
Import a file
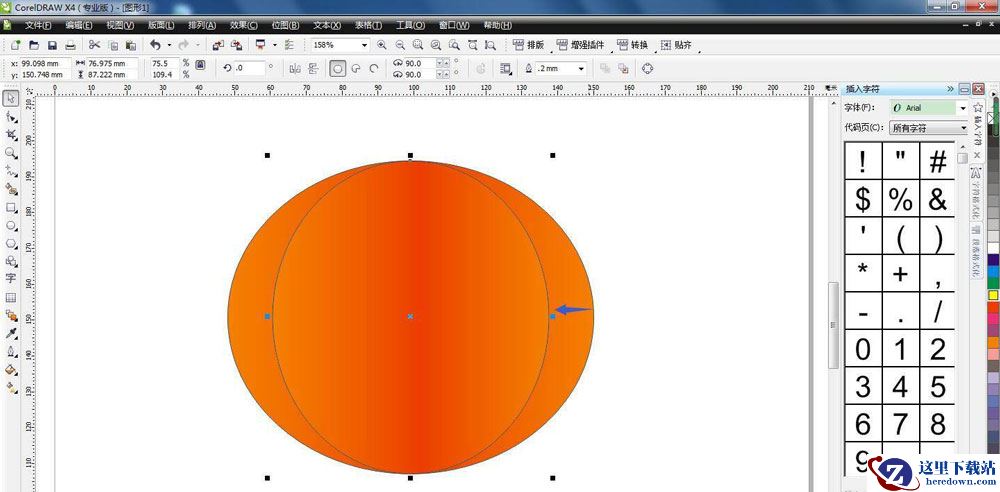pos(218,45)
